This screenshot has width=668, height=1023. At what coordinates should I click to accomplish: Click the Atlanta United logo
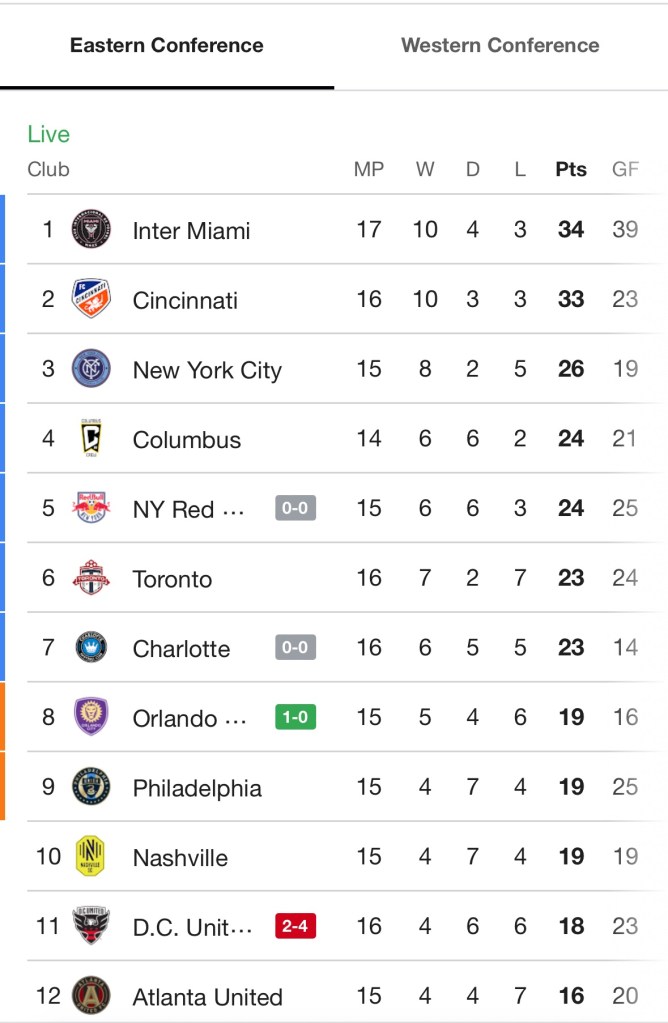coord(91,996)
